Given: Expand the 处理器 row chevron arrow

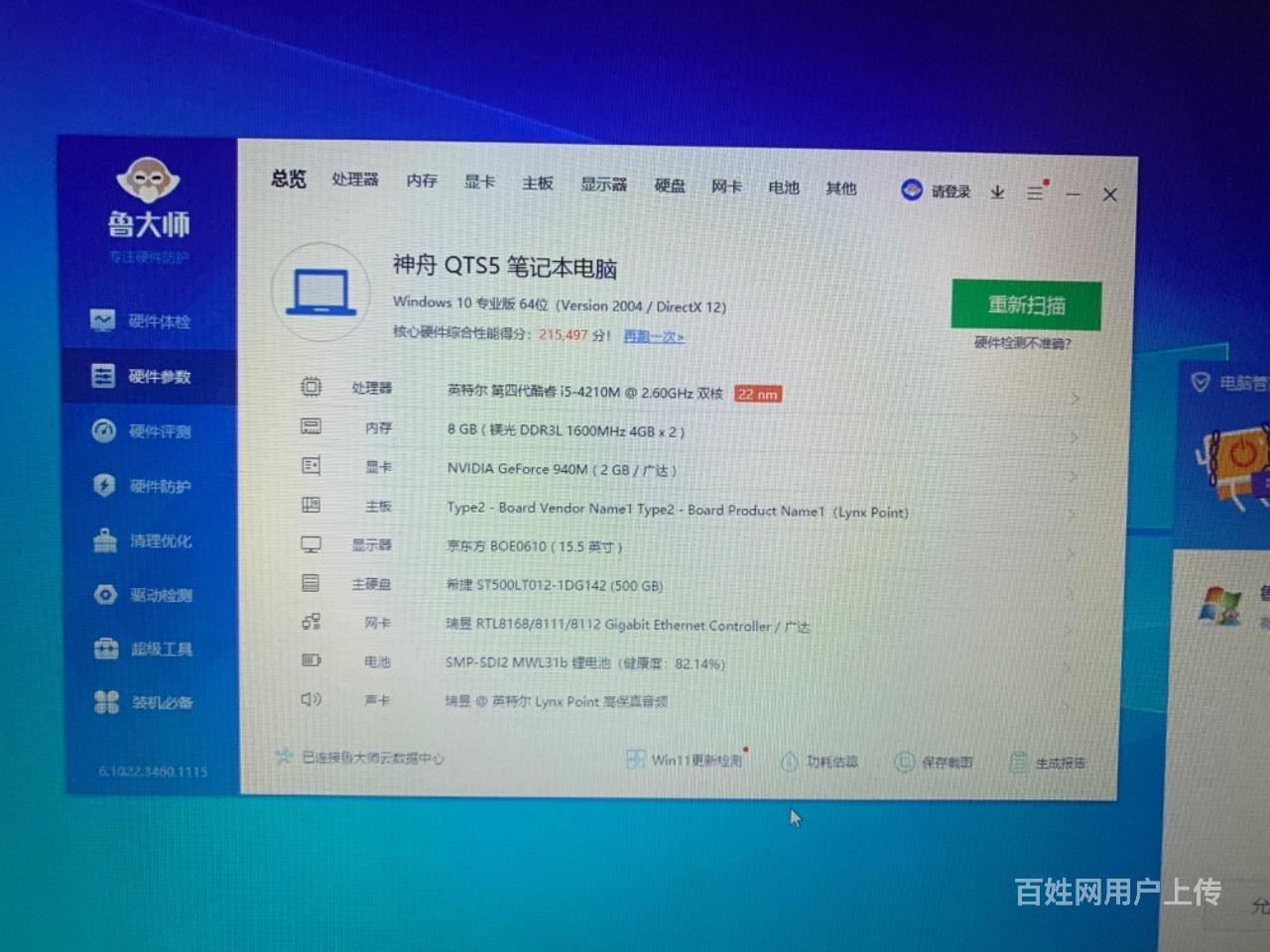Looking at the screenshot, I should [x=1075, y=399].
